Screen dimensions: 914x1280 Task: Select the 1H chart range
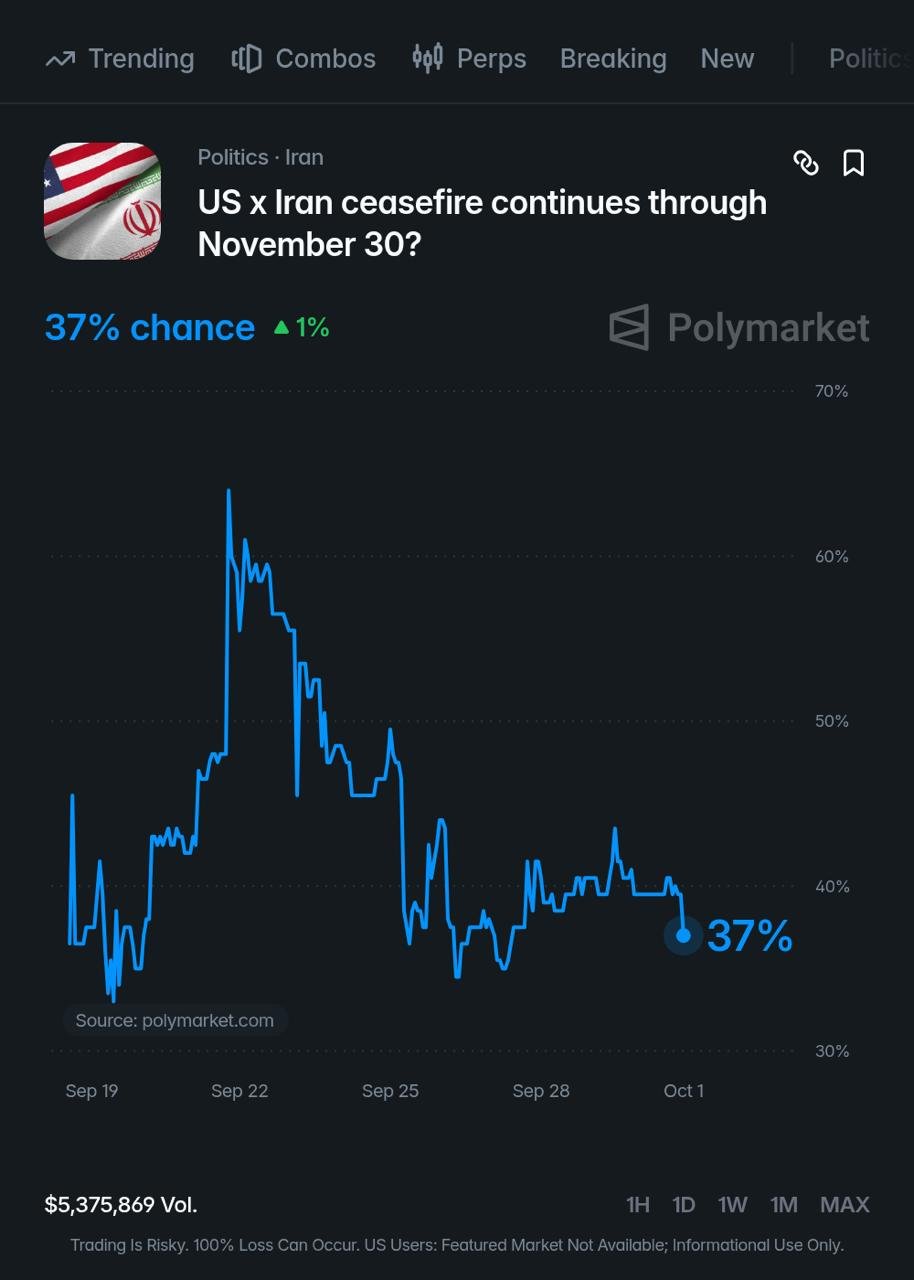click(638, 1205)
